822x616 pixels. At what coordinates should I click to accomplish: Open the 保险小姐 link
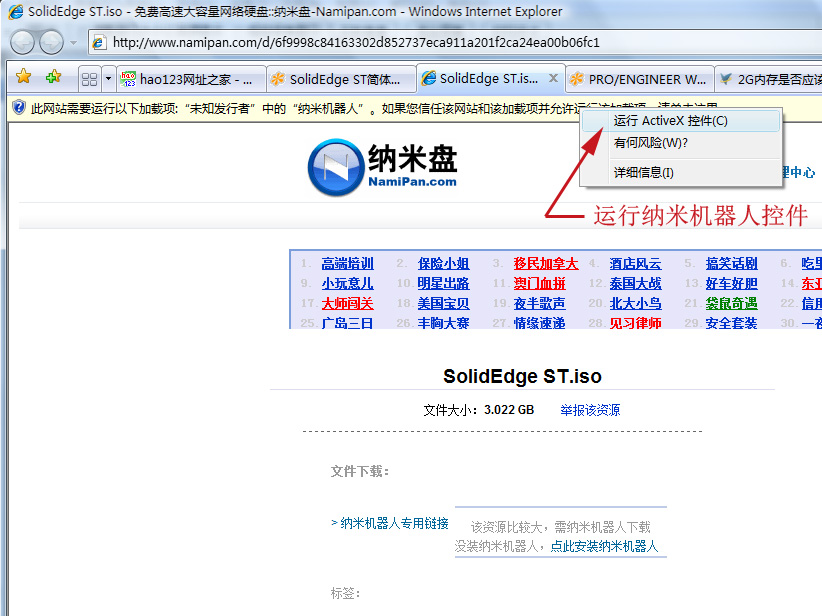click(444, 263)
